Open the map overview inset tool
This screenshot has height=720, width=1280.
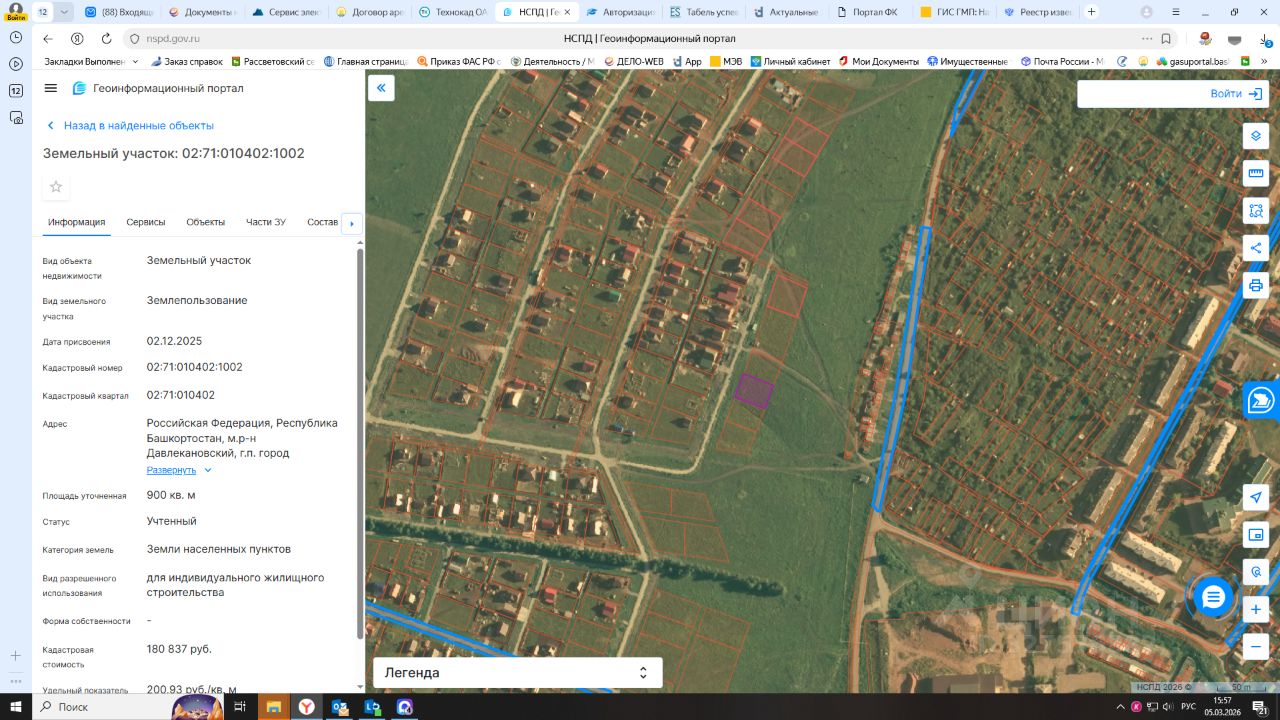1256,535
